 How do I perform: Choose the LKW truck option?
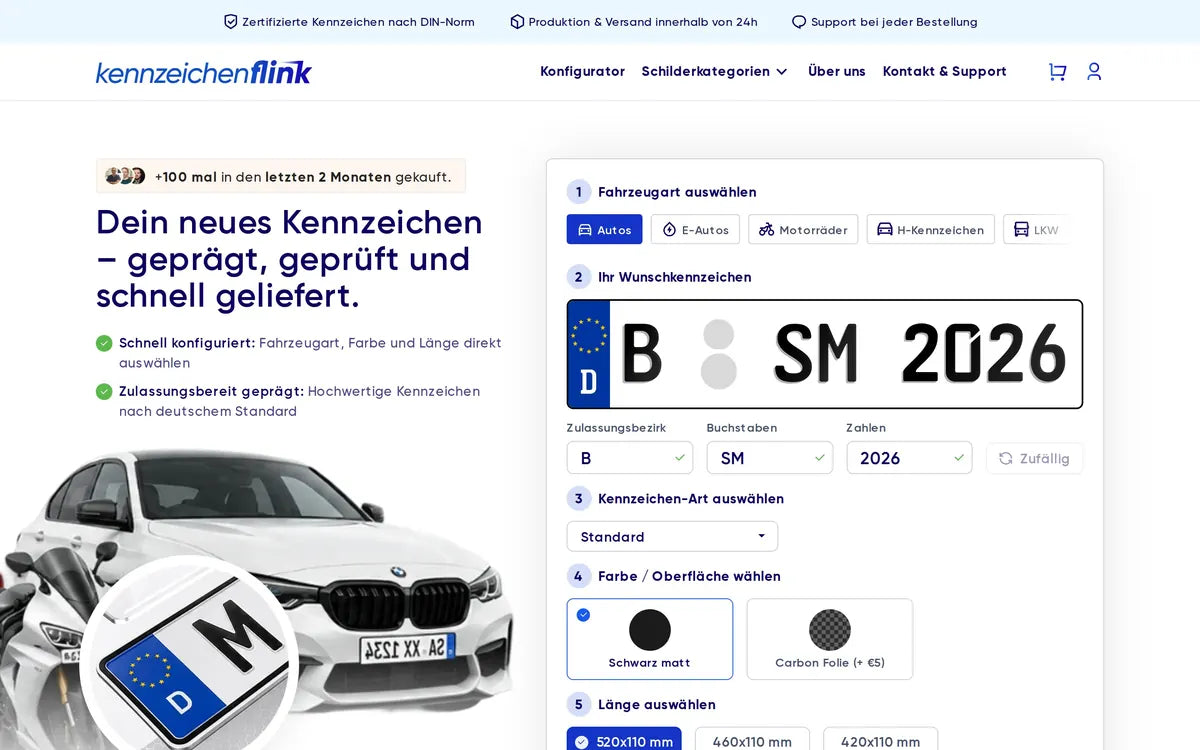point(1036,229)
